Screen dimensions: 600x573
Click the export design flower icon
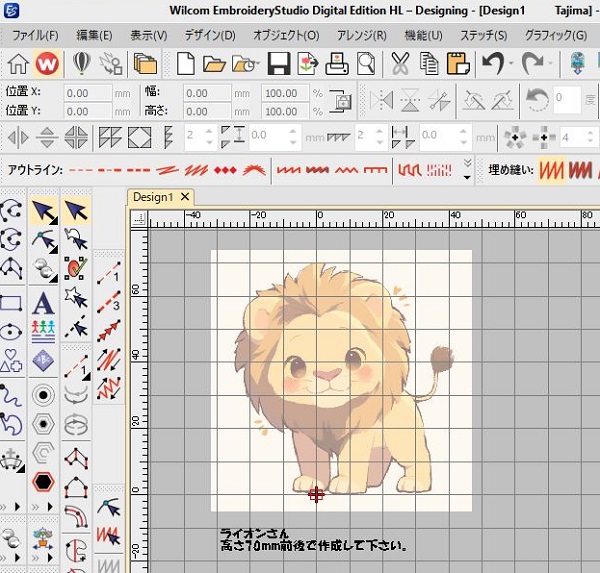point(308,64)
